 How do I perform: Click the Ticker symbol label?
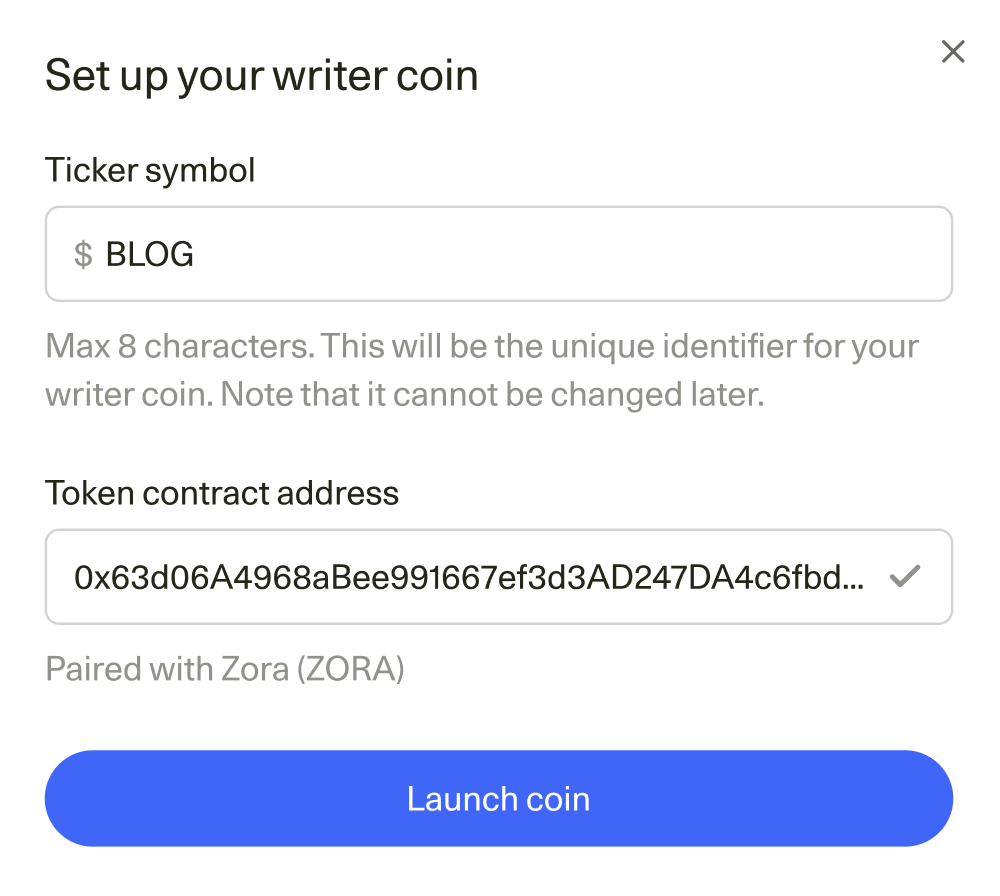coord(150,170)
